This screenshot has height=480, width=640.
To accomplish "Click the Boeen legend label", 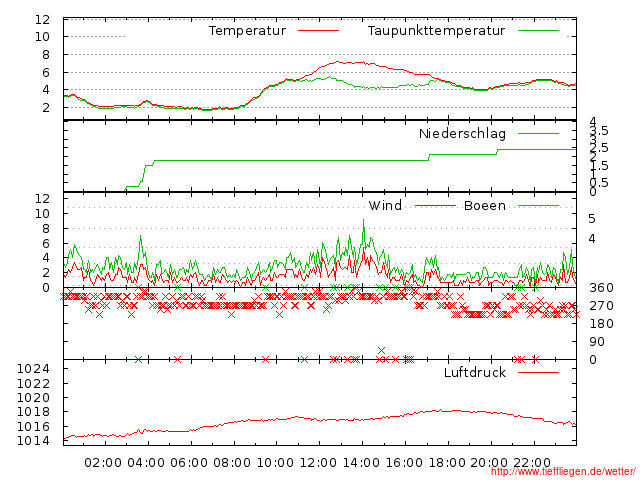I will 485,205.
